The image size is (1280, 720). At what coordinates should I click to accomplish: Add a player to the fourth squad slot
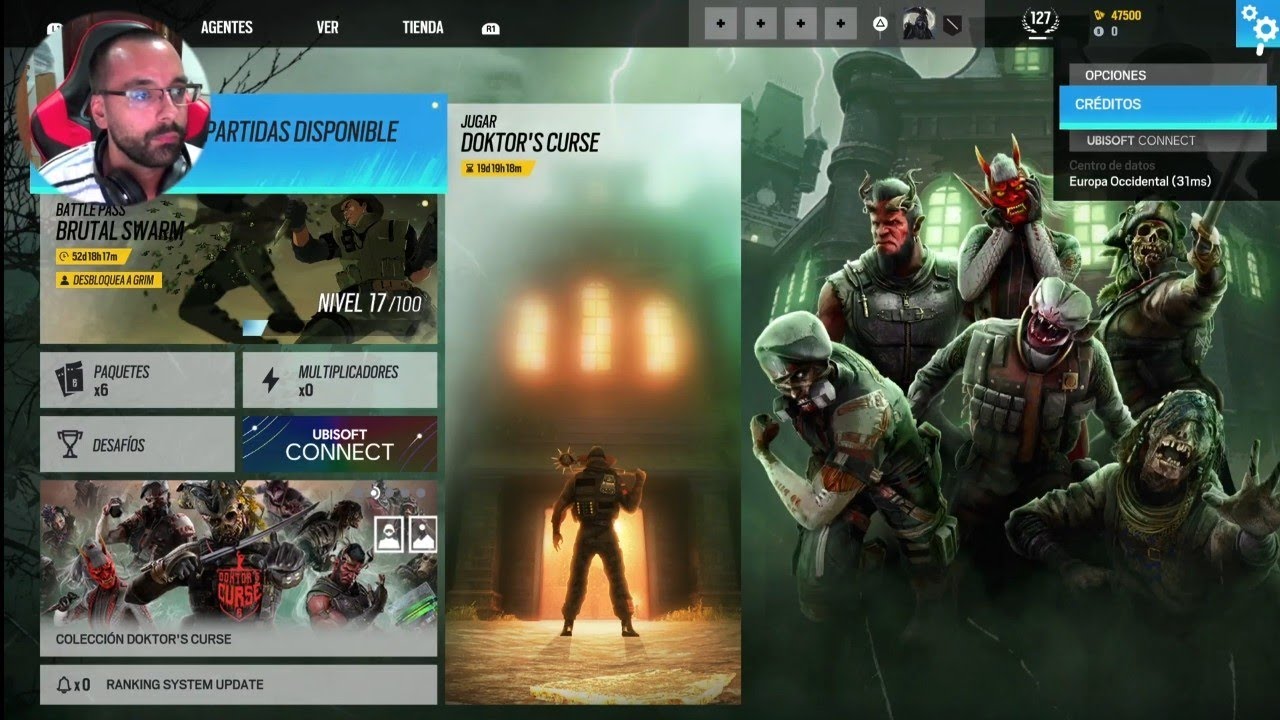coord(841,23)
